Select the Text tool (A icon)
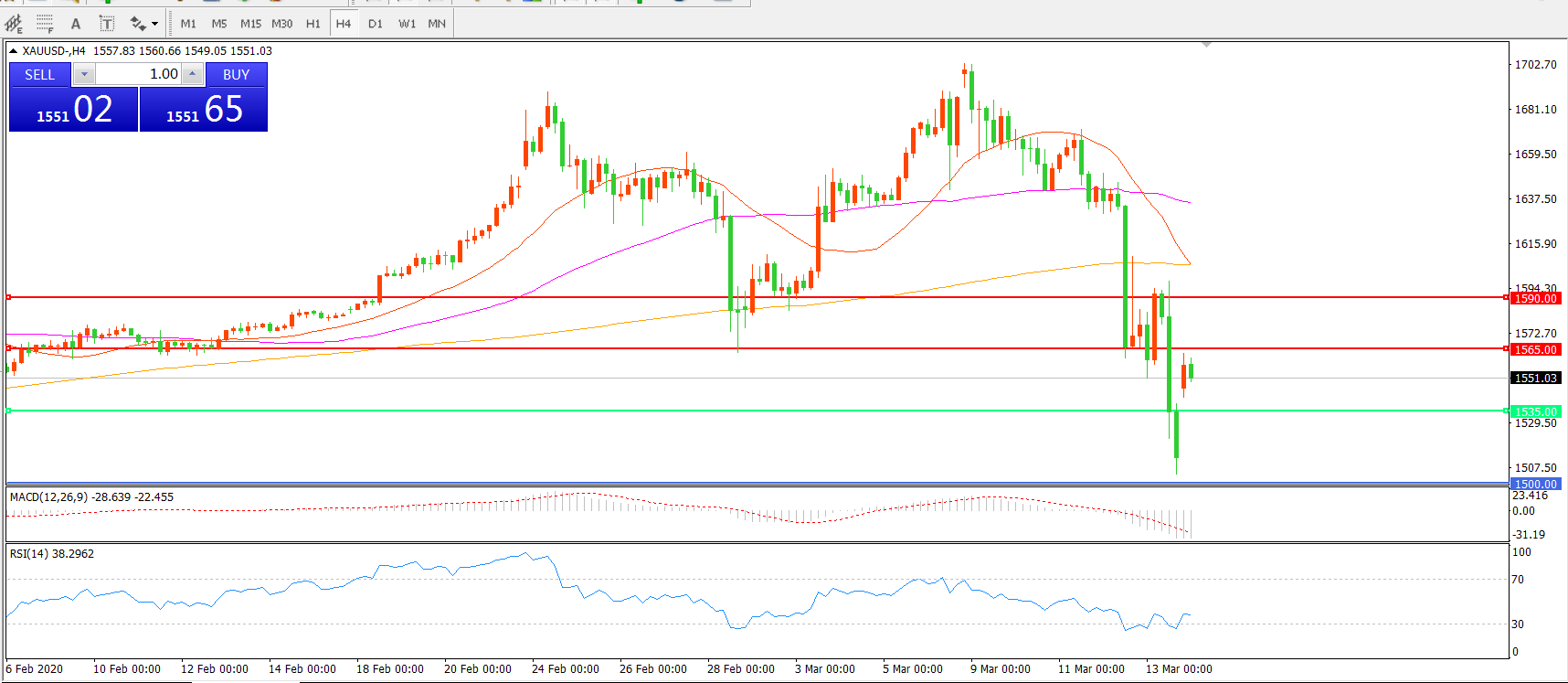 [x=76, y=24]
